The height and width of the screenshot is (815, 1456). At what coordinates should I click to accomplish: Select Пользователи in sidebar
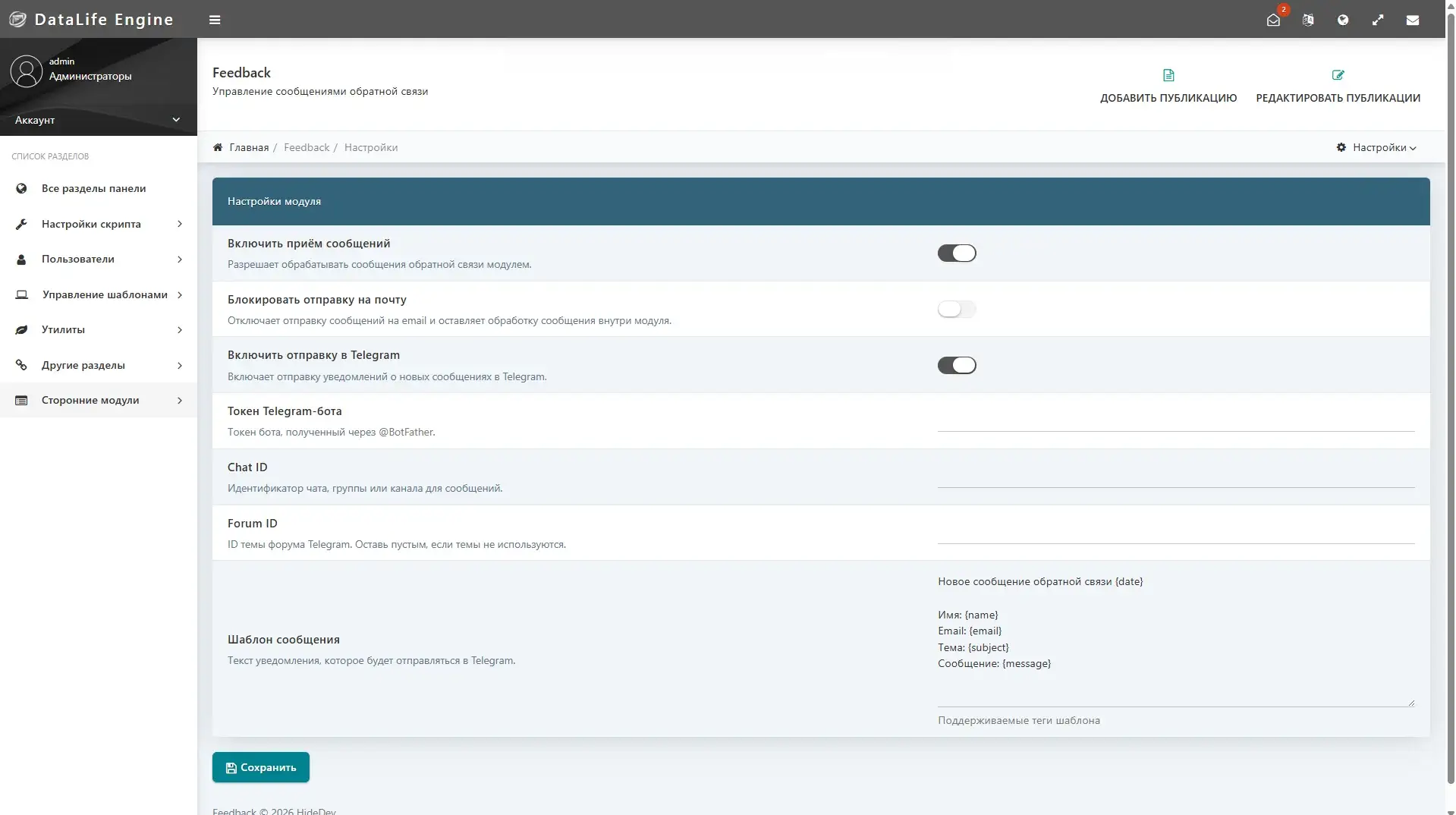99,260
